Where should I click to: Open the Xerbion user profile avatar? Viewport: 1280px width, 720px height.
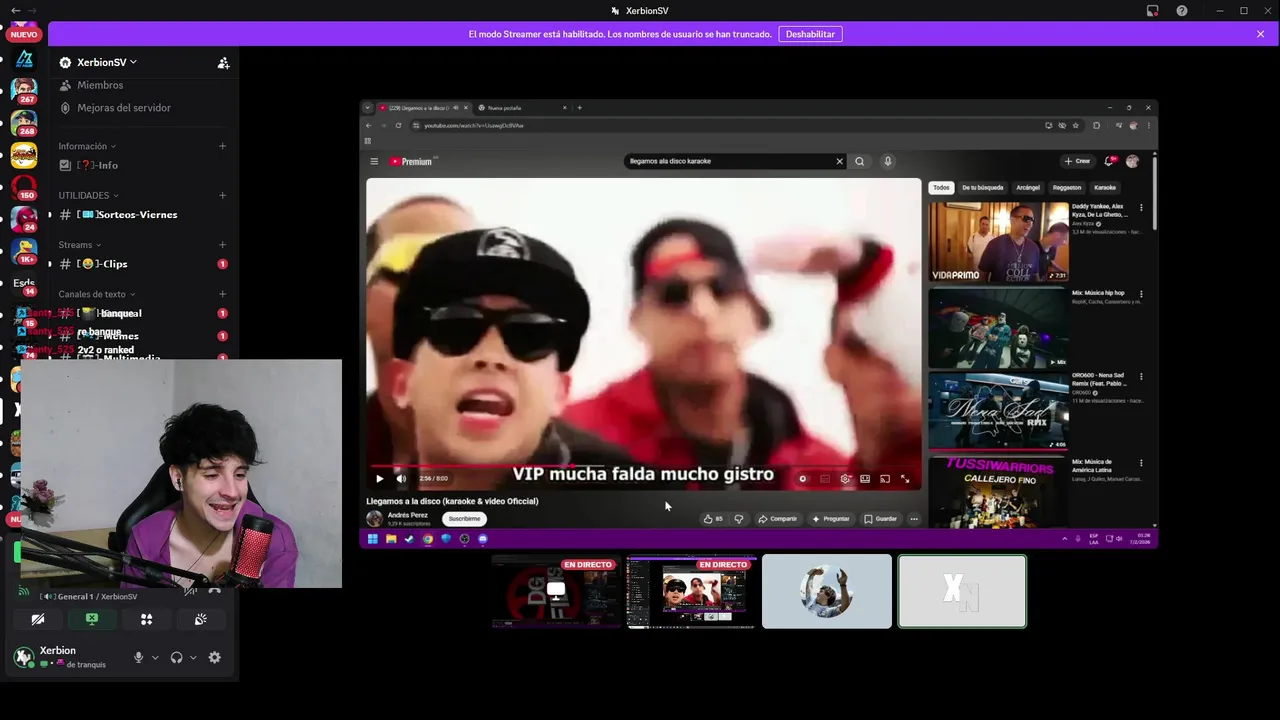pyautogui.click(x=24, y=657)
